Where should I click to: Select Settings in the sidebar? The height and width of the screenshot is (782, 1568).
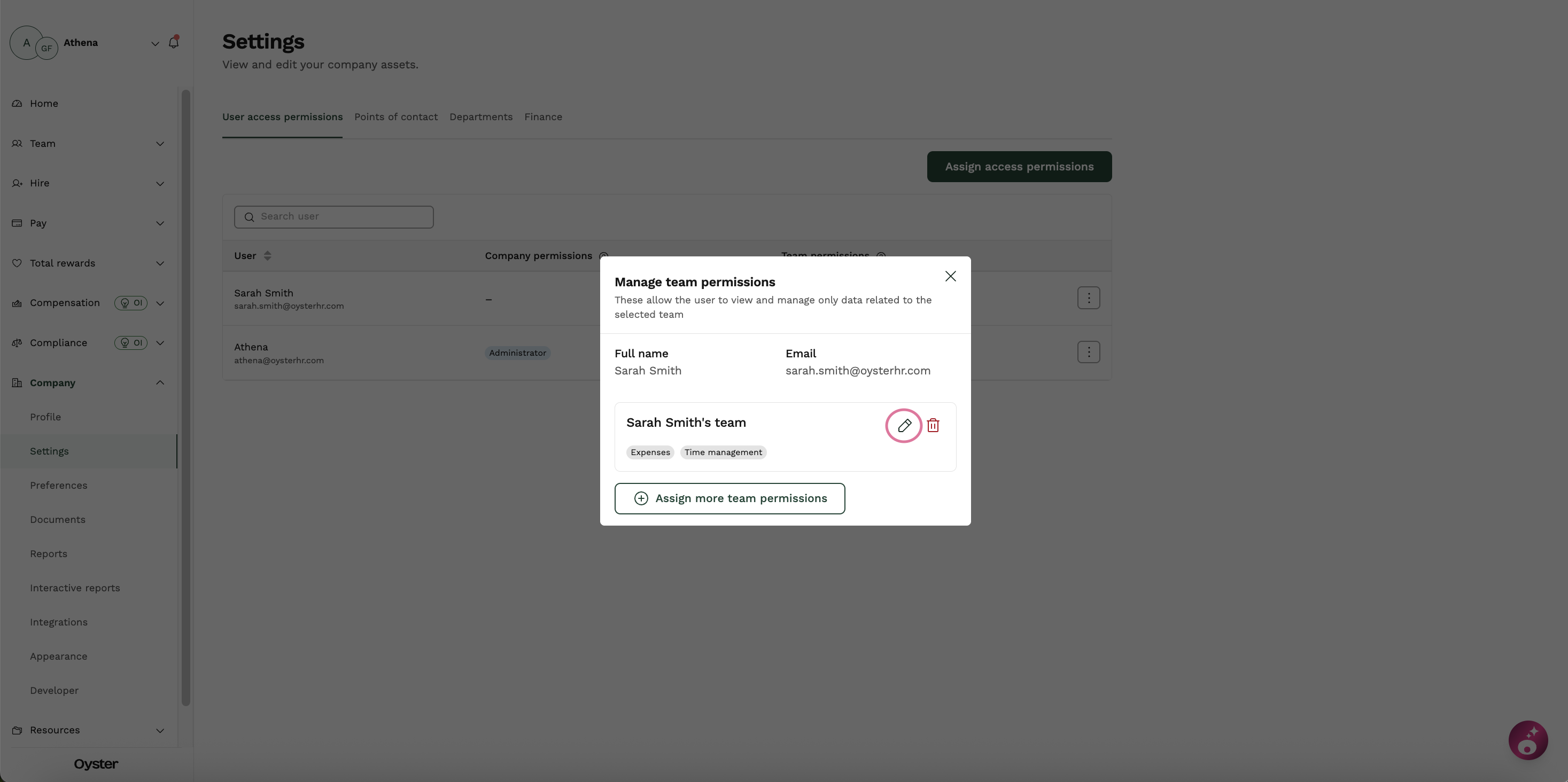click(x=89, y=451)
